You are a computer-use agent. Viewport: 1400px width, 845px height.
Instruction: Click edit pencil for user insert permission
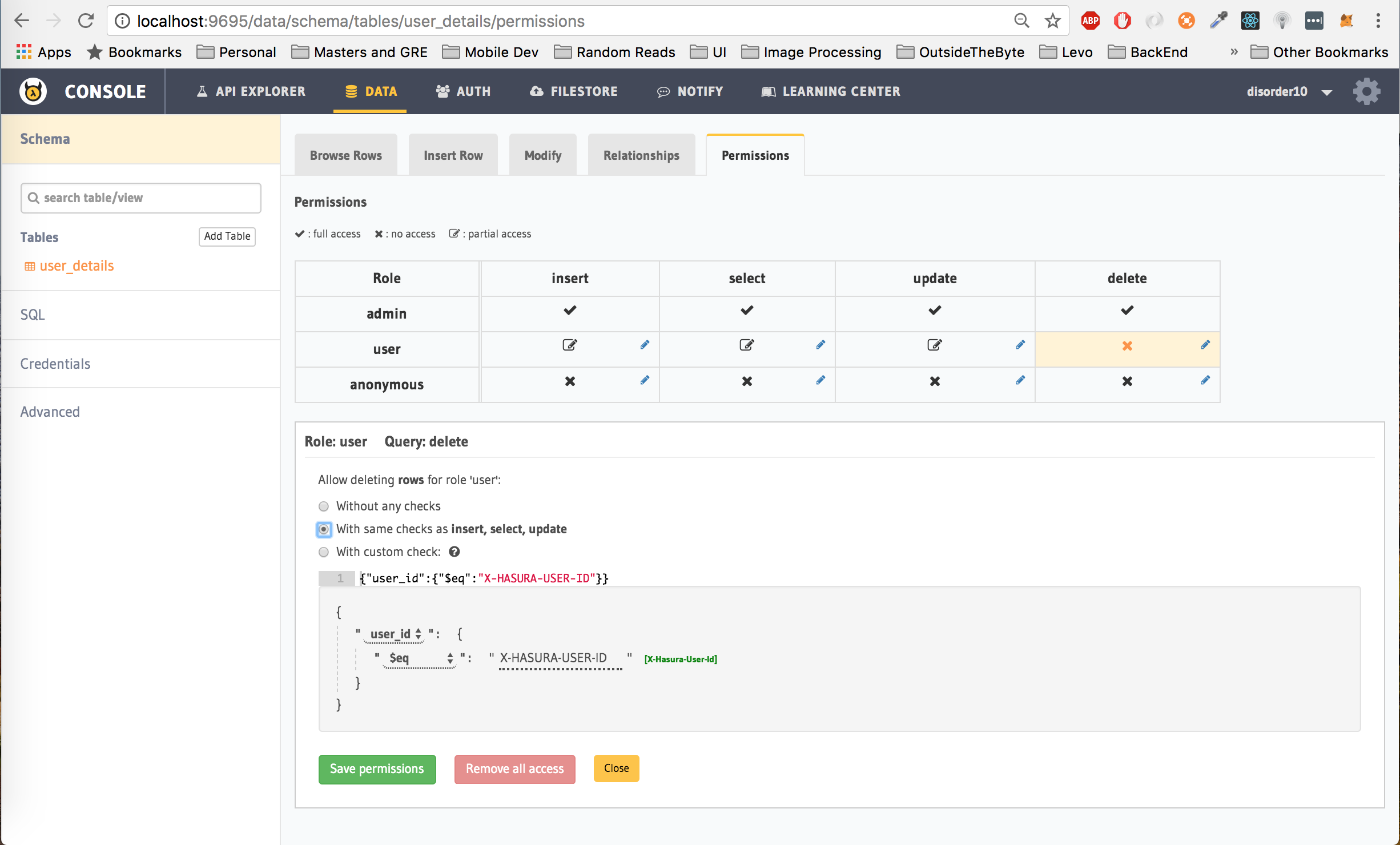pyautogui.click(x=645, y=345)
